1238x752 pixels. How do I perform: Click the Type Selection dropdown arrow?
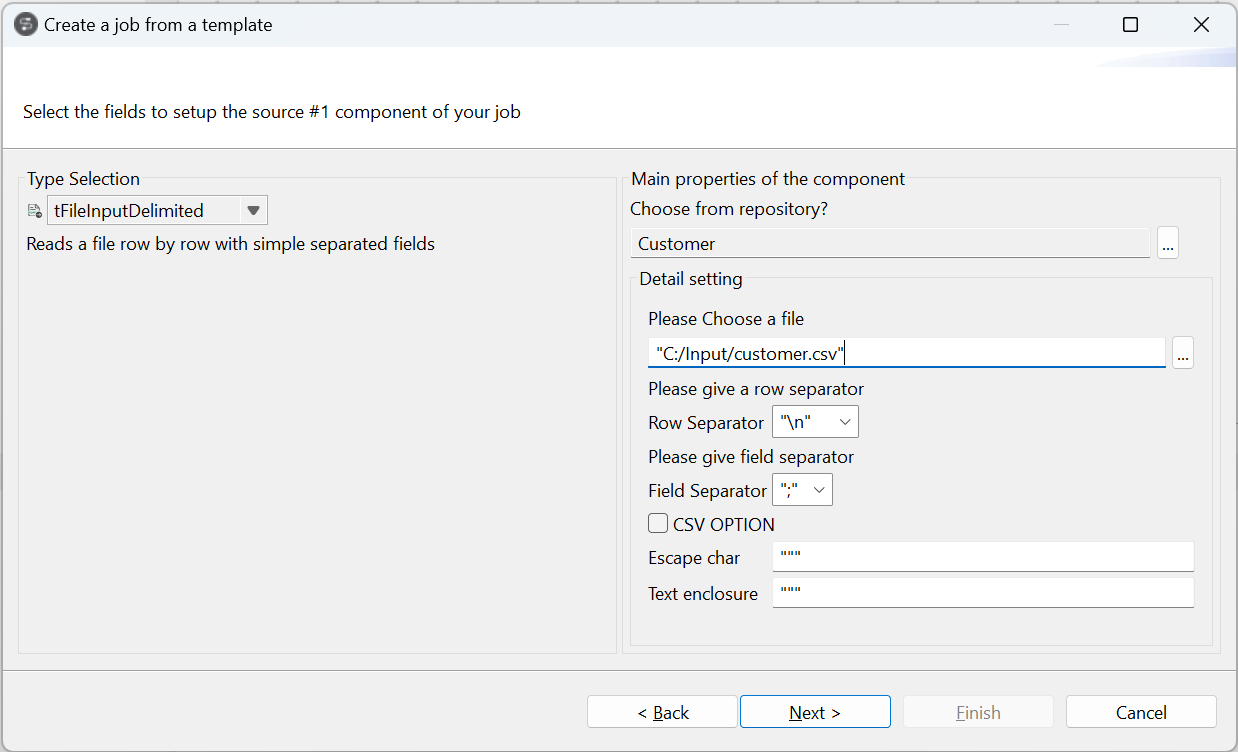tap(253, 210)
